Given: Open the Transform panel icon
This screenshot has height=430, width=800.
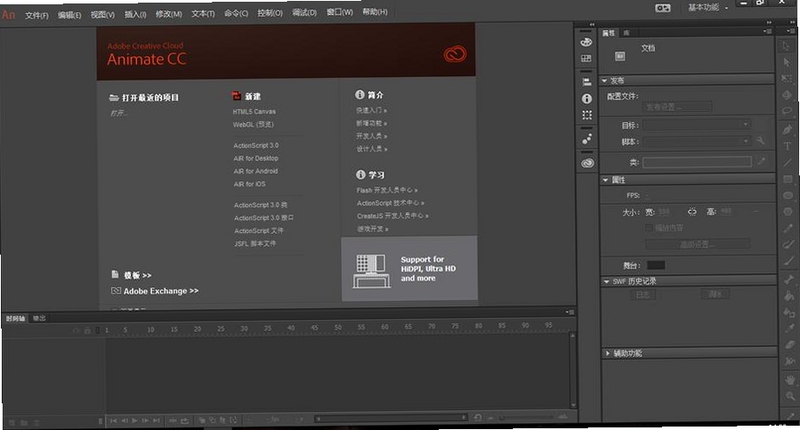Looking at the screenshot, I should tap(587, 115).
